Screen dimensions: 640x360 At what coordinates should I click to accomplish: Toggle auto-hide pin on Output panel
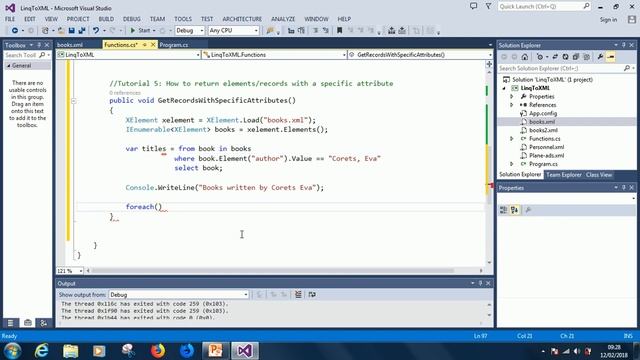(x=480, y=283)
